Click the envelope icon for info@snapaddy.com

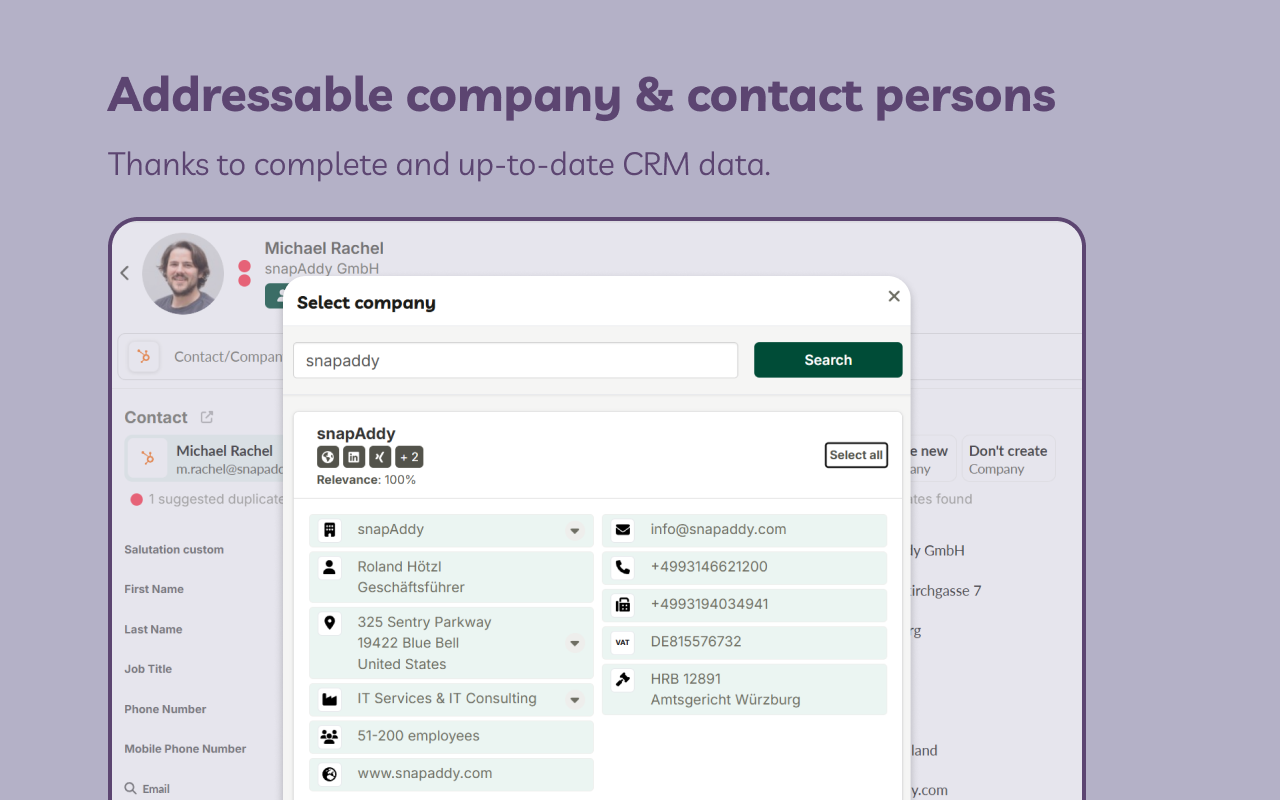tap(623, 530)
